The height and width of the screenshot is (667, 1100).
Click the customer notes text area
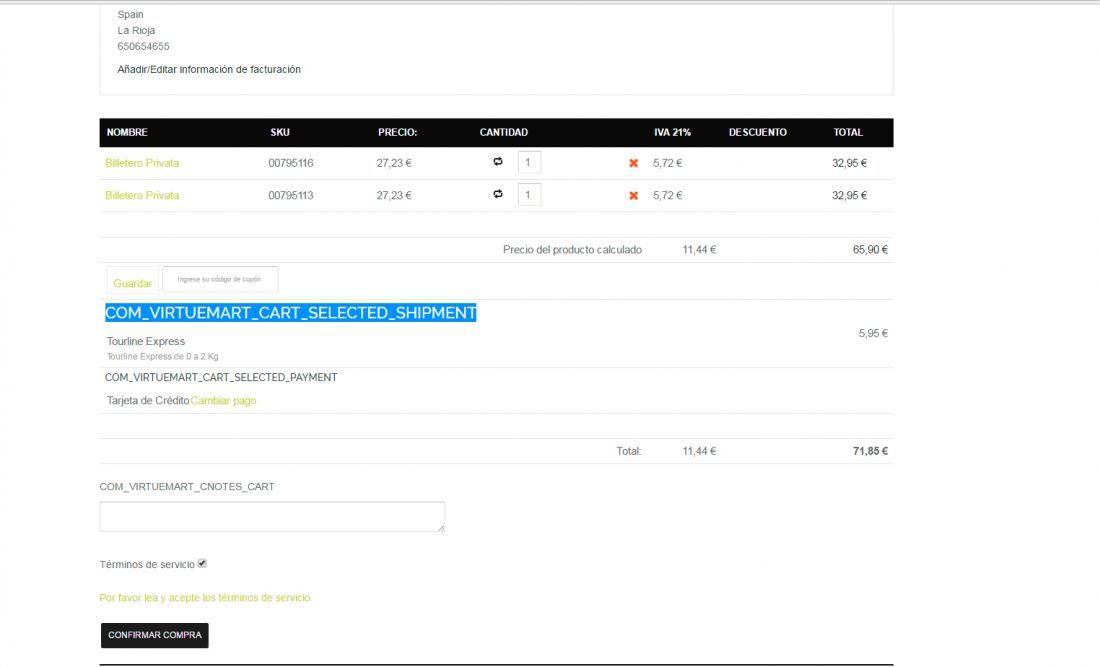pos(272,516)
